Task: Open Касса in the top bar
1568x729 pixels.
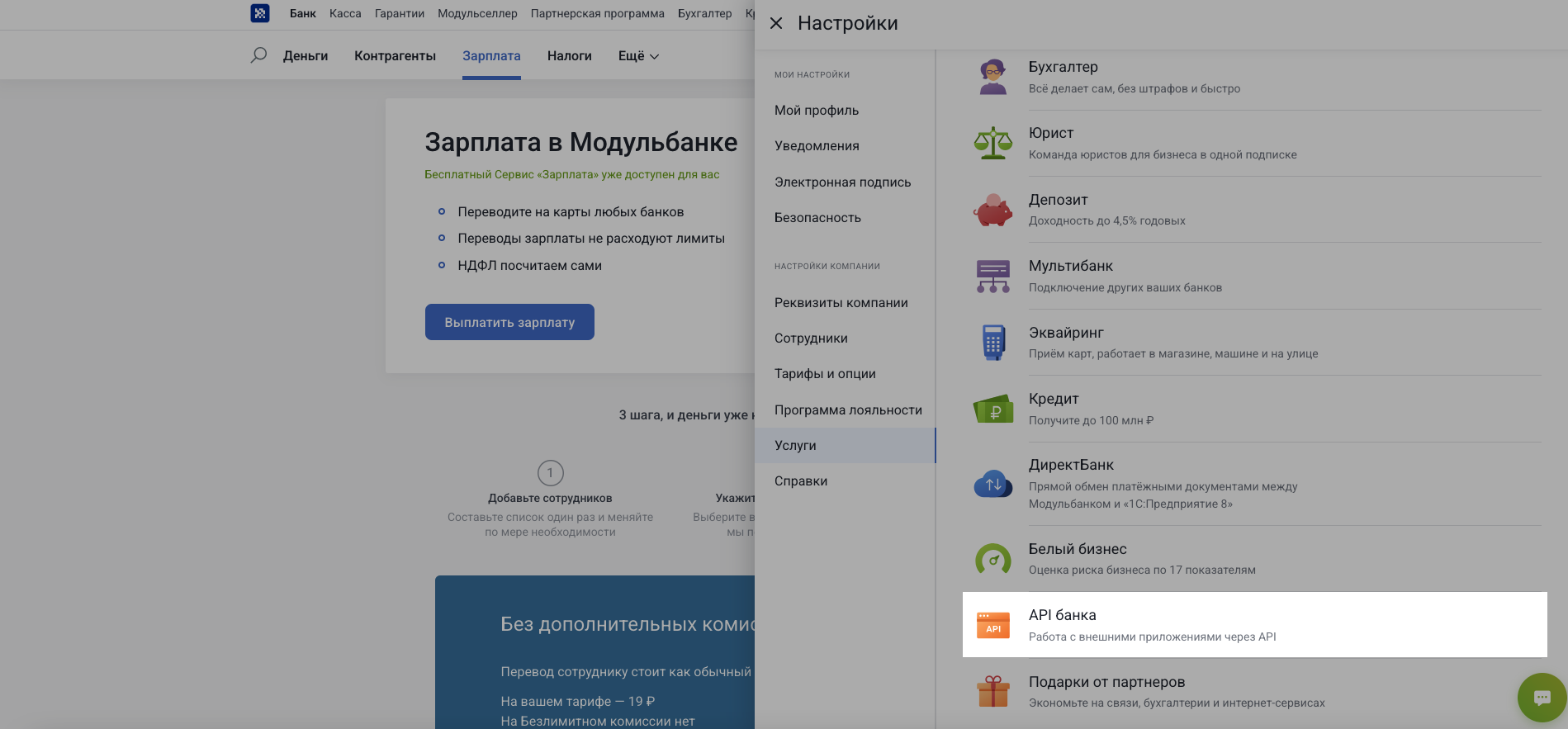Action: [x=345, y=13]
